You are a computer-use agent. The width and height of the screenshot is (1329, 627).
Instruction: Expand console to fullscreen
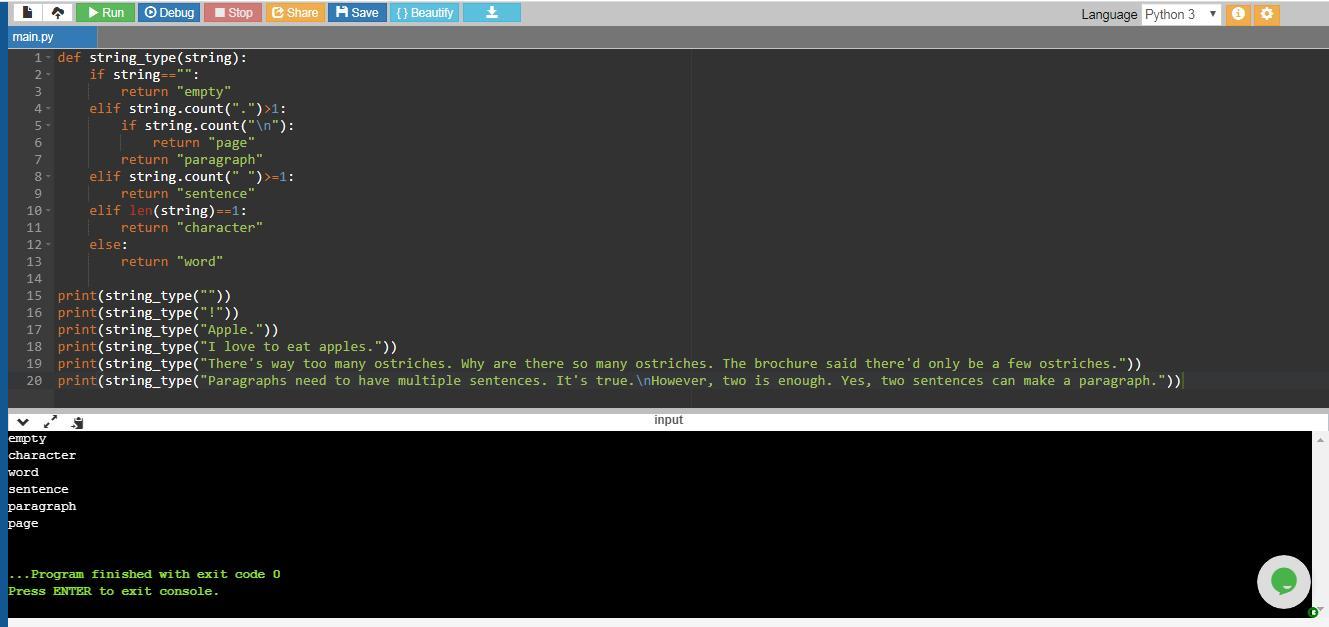(x=50, y=422)
